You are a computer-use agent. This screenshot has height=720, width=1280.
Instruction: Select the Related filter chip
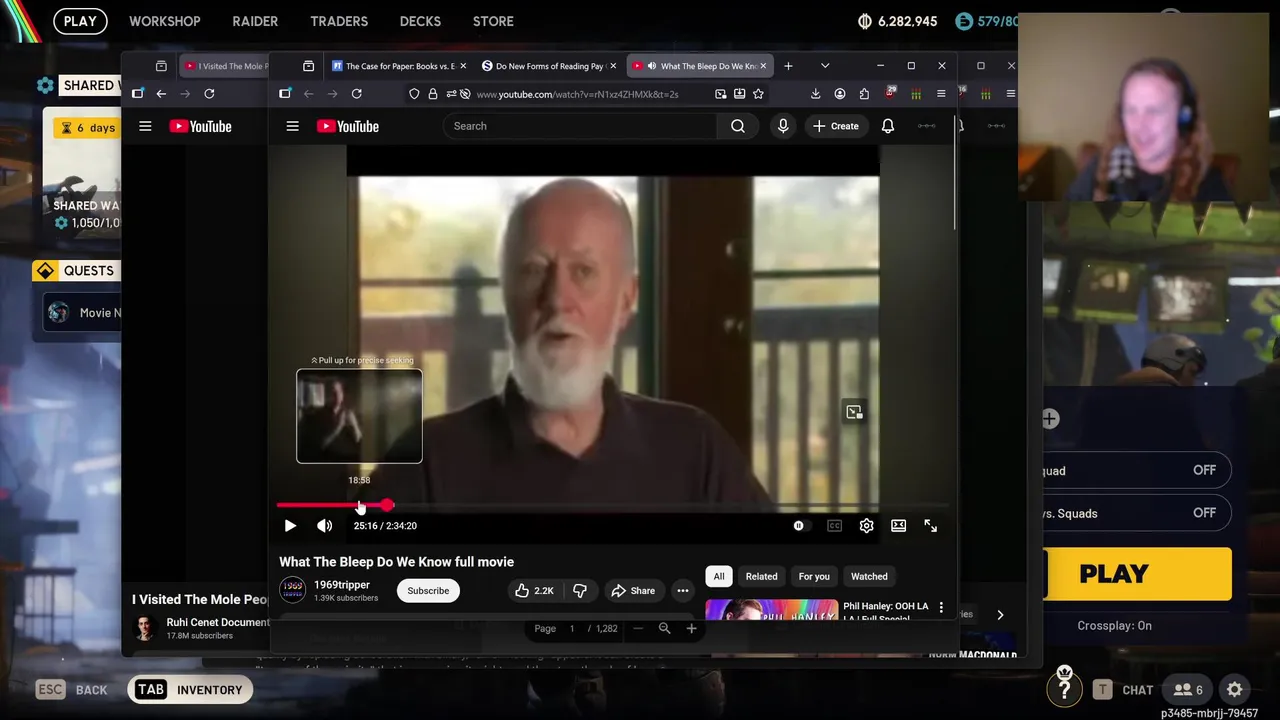click(761, 576)
